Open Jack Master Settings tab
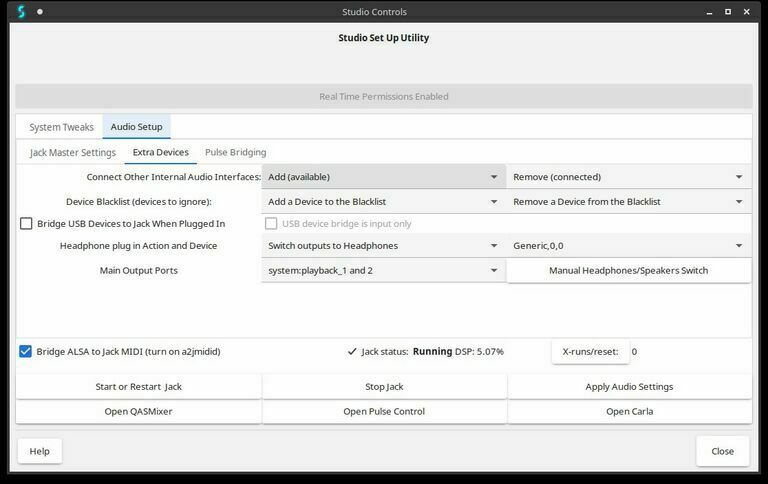 tap(72, 152)
